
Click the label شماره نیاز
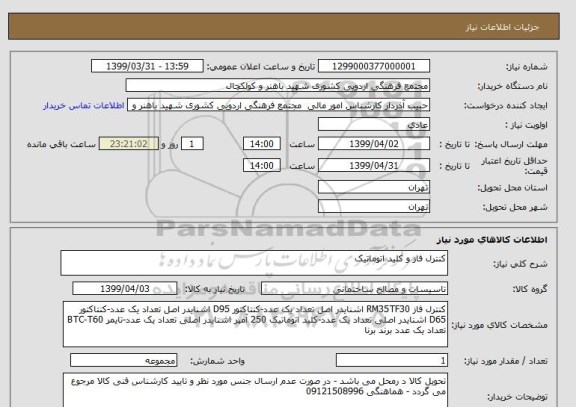(527, 67)
